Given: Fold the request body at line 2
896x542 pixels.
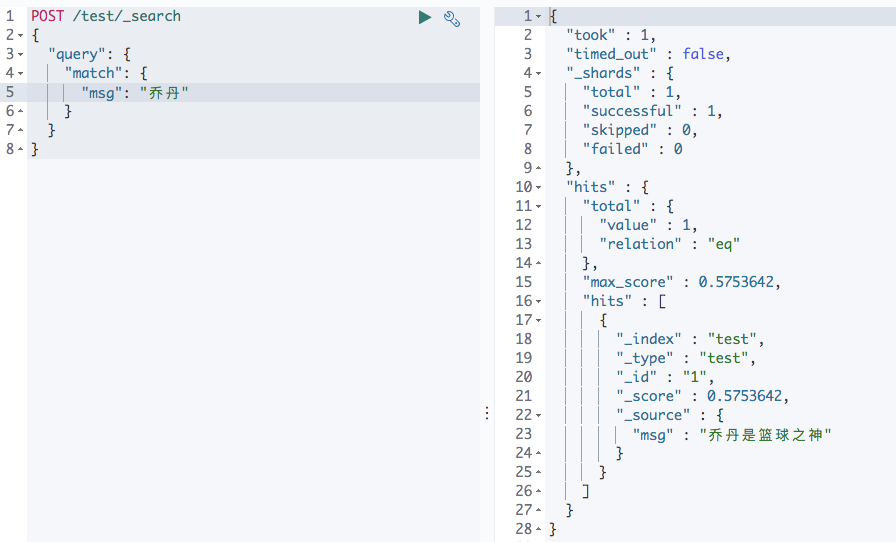Looking at the screenshot, I should point(21,36).
